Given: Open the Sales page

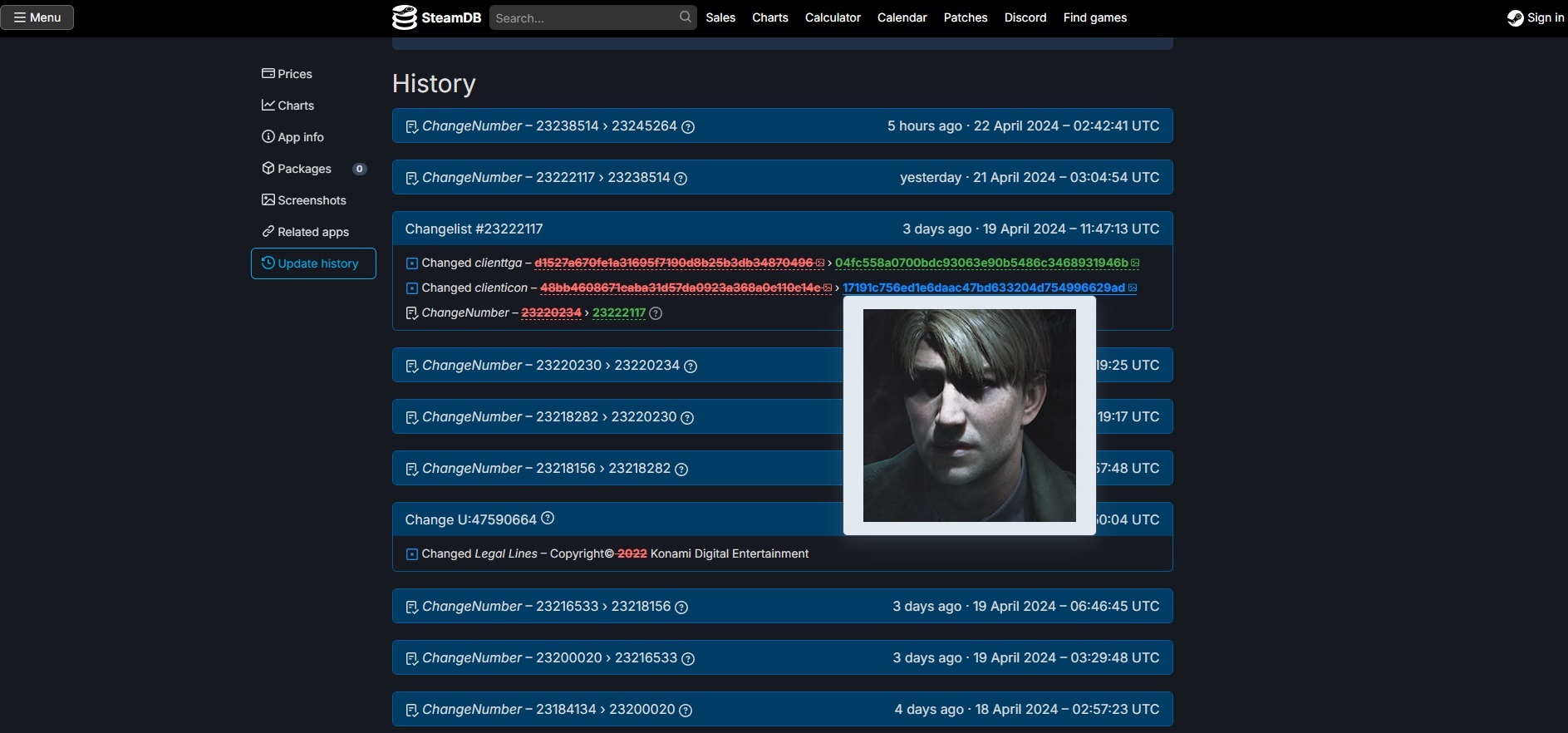Looking at the screenshot, I should [720, 17].
